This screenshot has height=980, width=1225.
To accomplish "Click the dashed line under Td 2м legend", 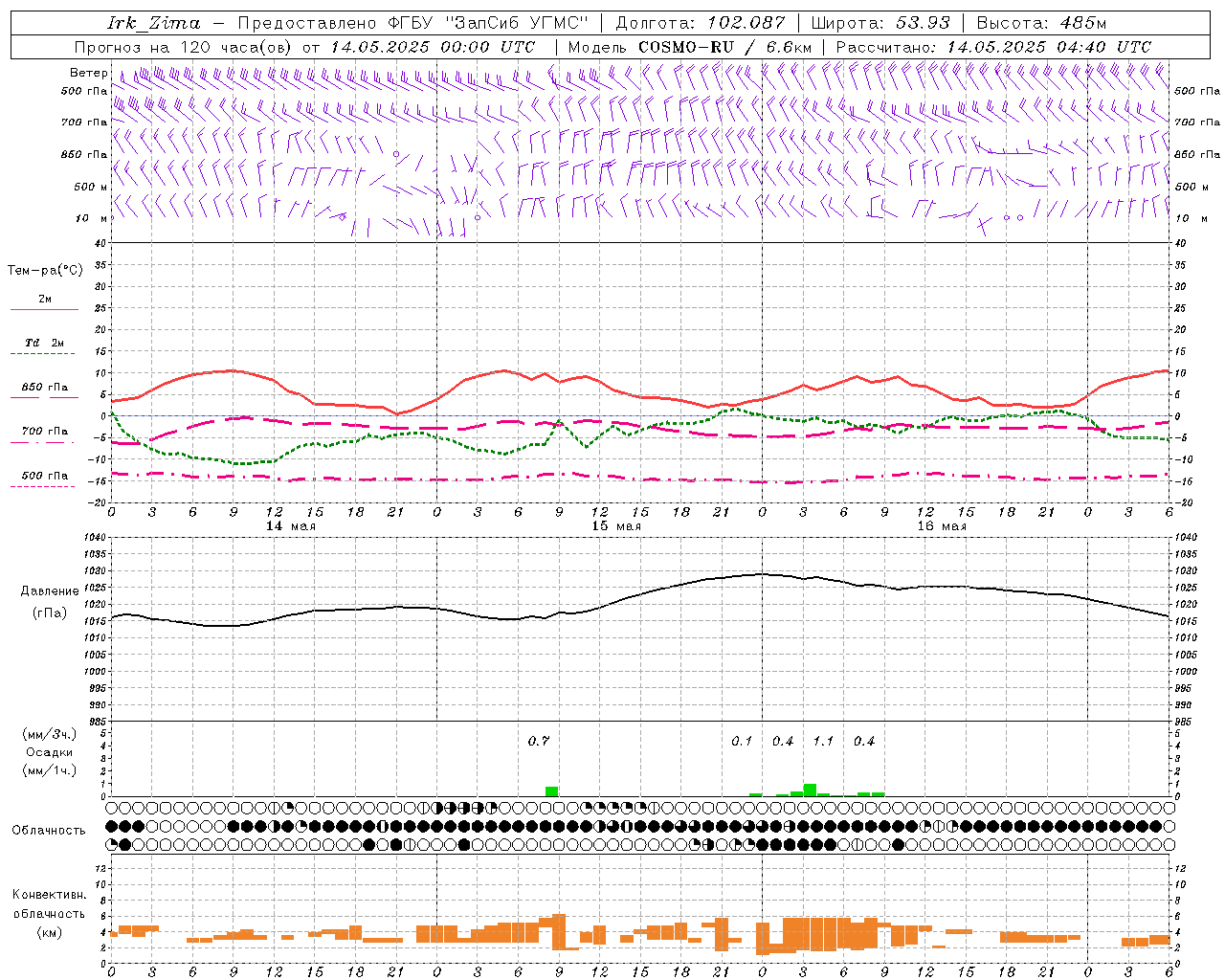I will tap(42, 354).
